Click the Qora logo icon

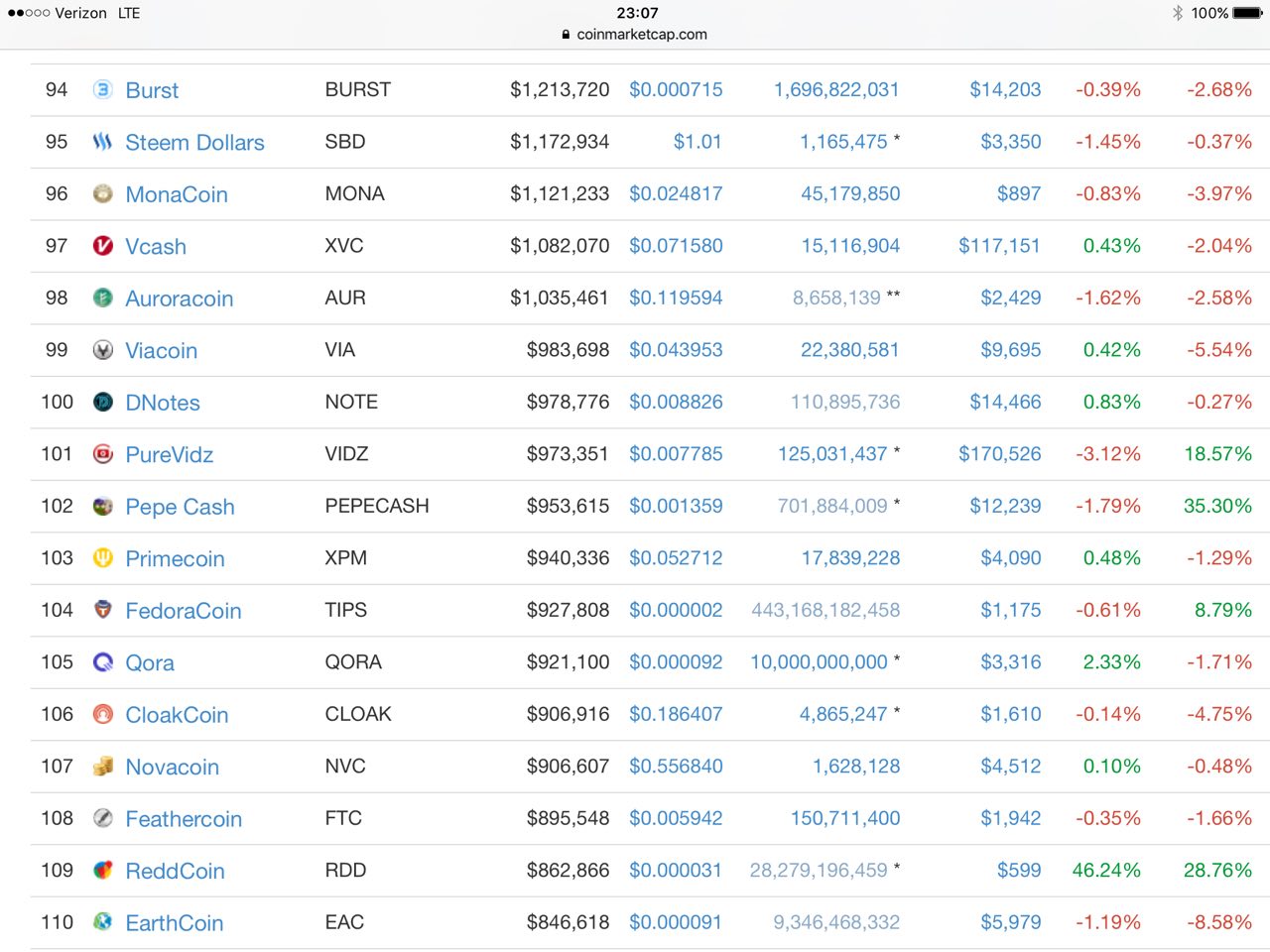click(102, 662)
